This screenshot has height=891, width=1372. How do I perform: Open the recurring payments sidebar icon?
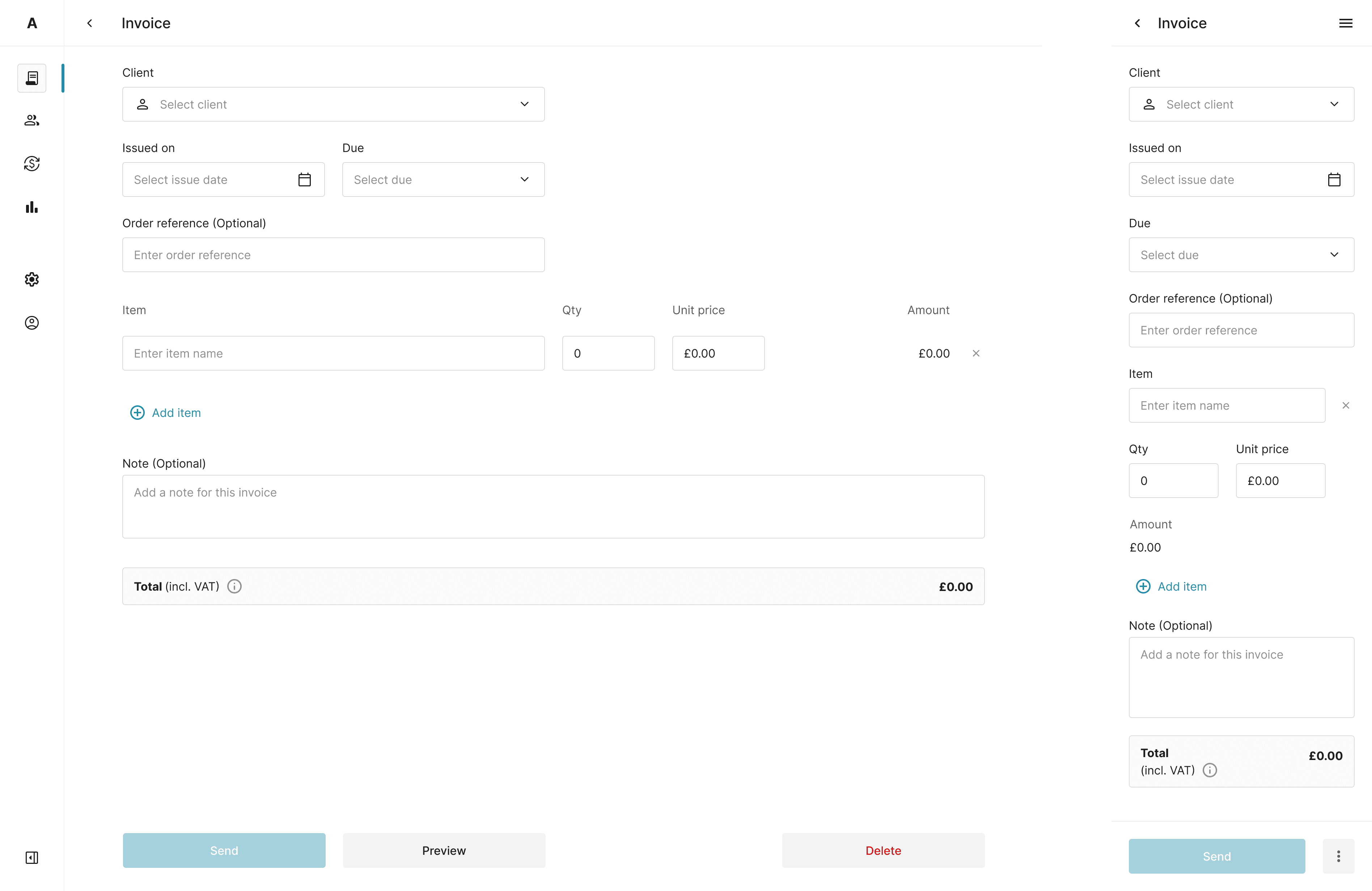tap(32, 164)
